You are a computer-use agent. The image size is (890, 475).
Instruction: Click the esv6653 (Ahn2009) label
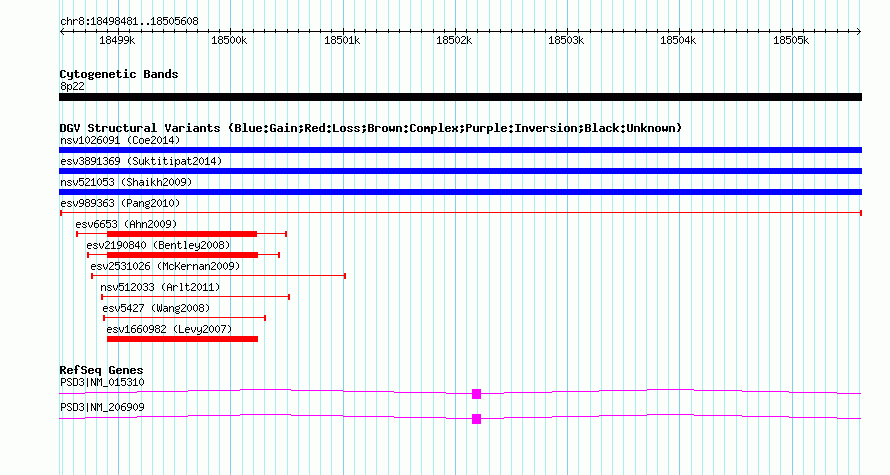point(126,224)
